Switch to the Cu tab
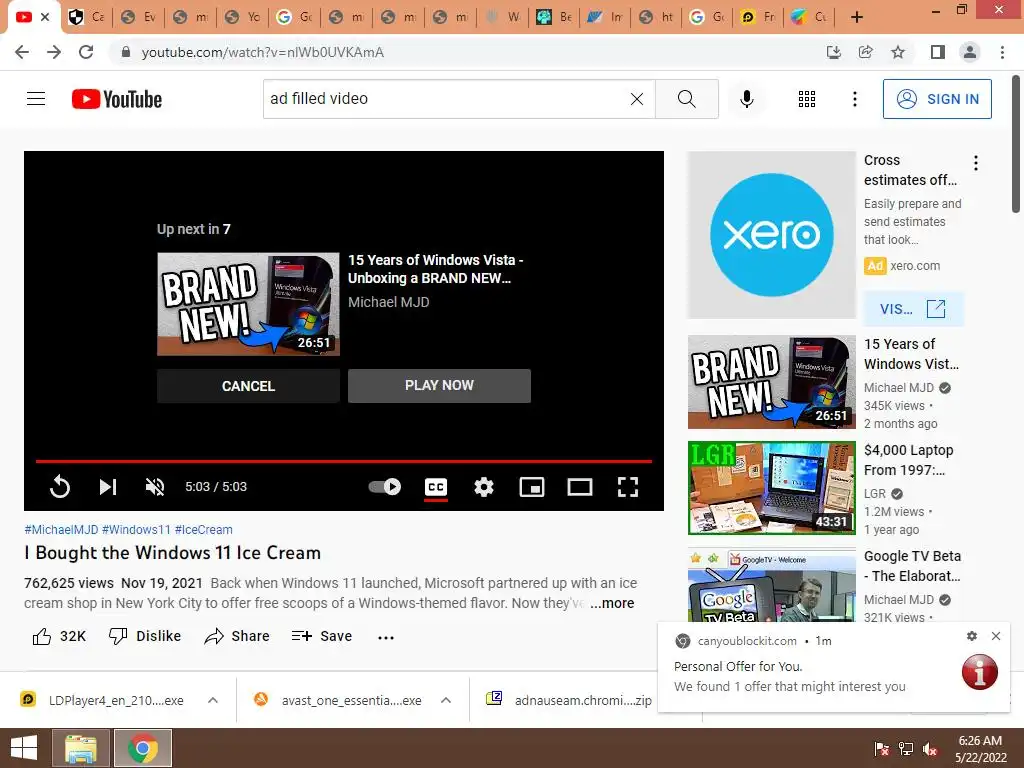1024x768 pixels. click(809, 17)
